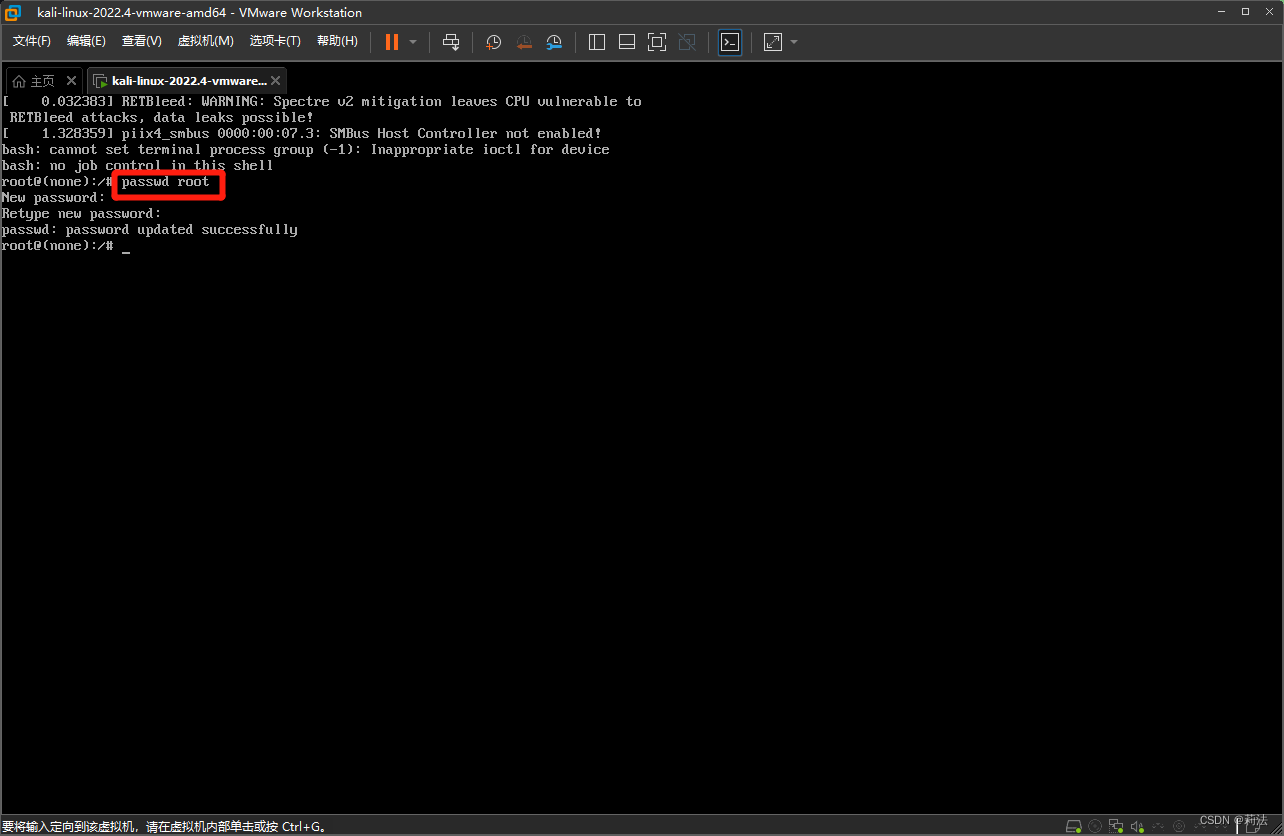
Task: Click the network adapter status icon
Action: pyautogui.click(x=1116, y=826)
